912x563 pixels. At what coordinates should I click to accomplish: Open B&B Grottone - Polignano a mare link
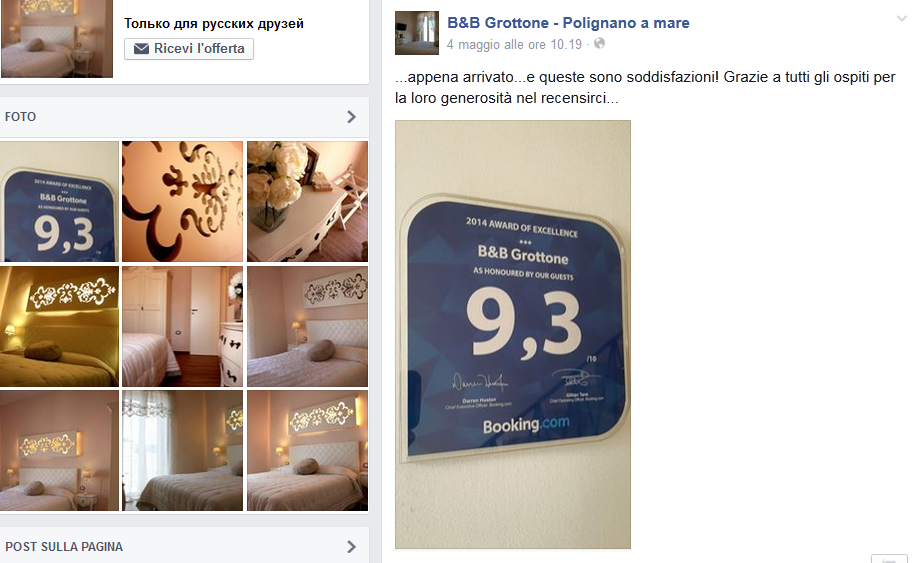click(x=568, y=23)
